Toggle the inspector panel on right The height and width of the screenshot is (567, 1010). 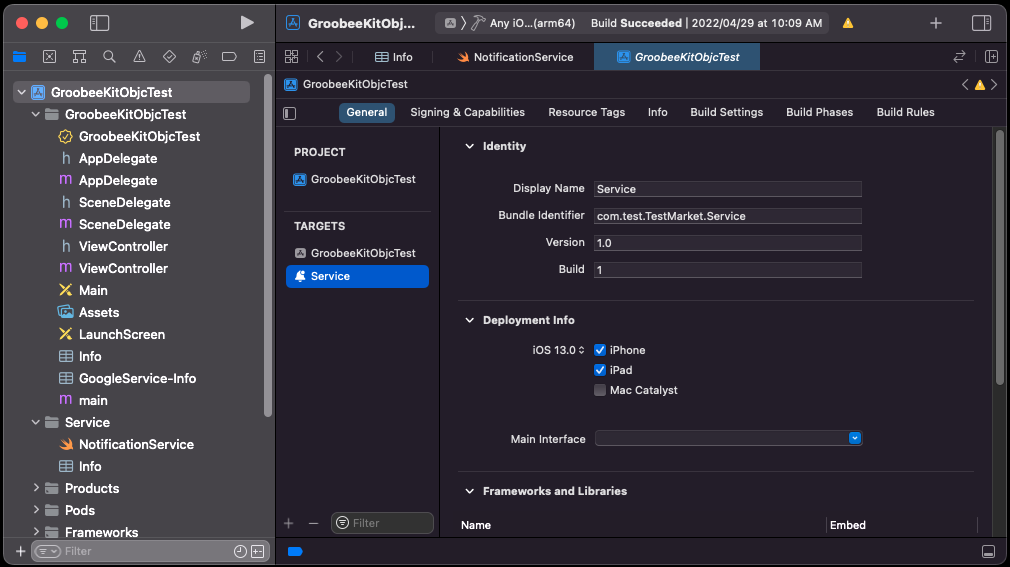click(982, 23)
